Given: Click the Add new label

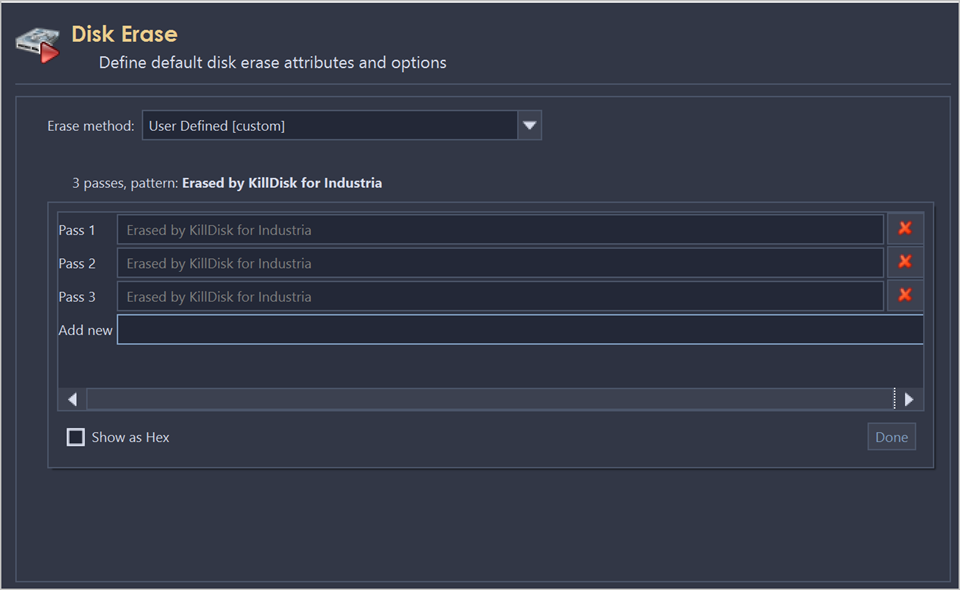Looking at the screenshot, I should tap(85, 330).
